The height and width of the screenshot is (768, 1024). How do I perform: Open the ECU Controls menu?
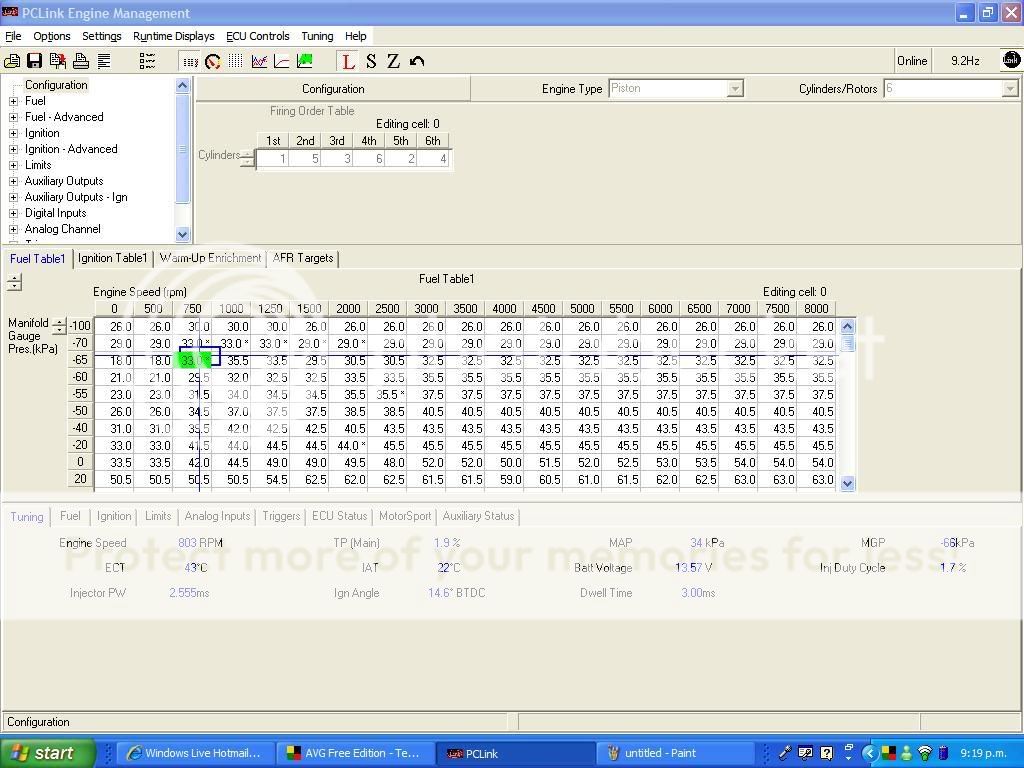(258, 36)
